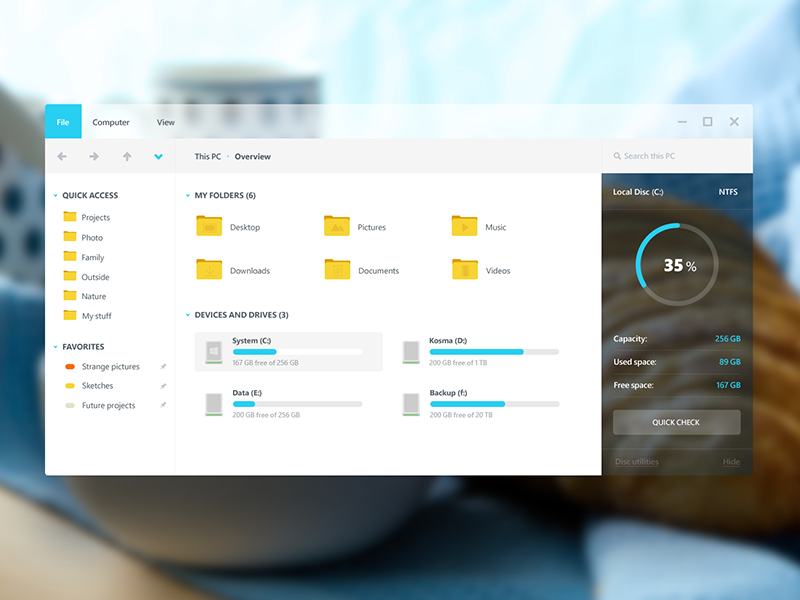Select the Backup (f:) drive icon

point(410,400)
